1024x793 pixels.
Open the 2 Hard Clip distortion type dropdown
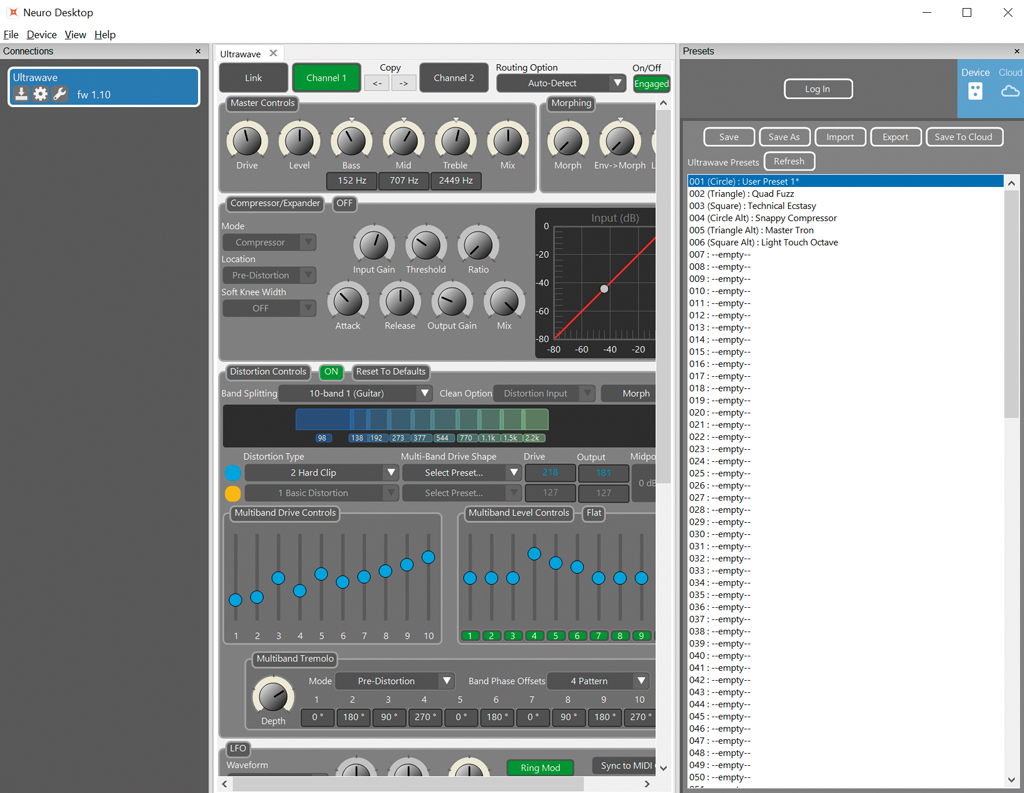(321, 473)
